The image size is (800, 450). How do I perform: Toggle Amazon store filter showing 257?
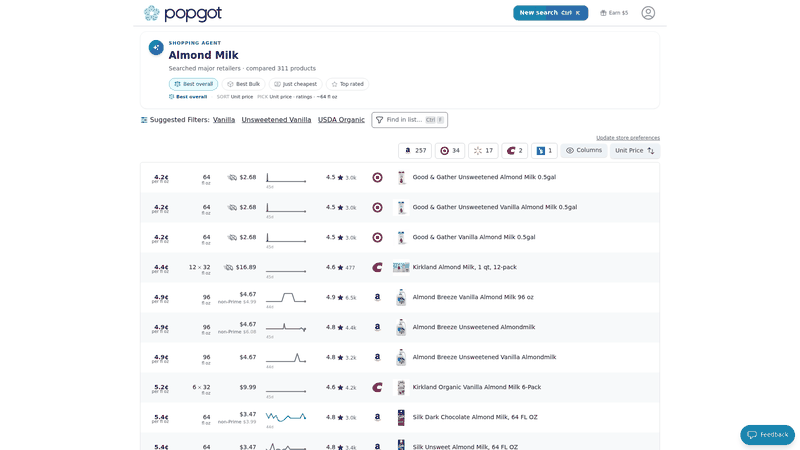415,151
